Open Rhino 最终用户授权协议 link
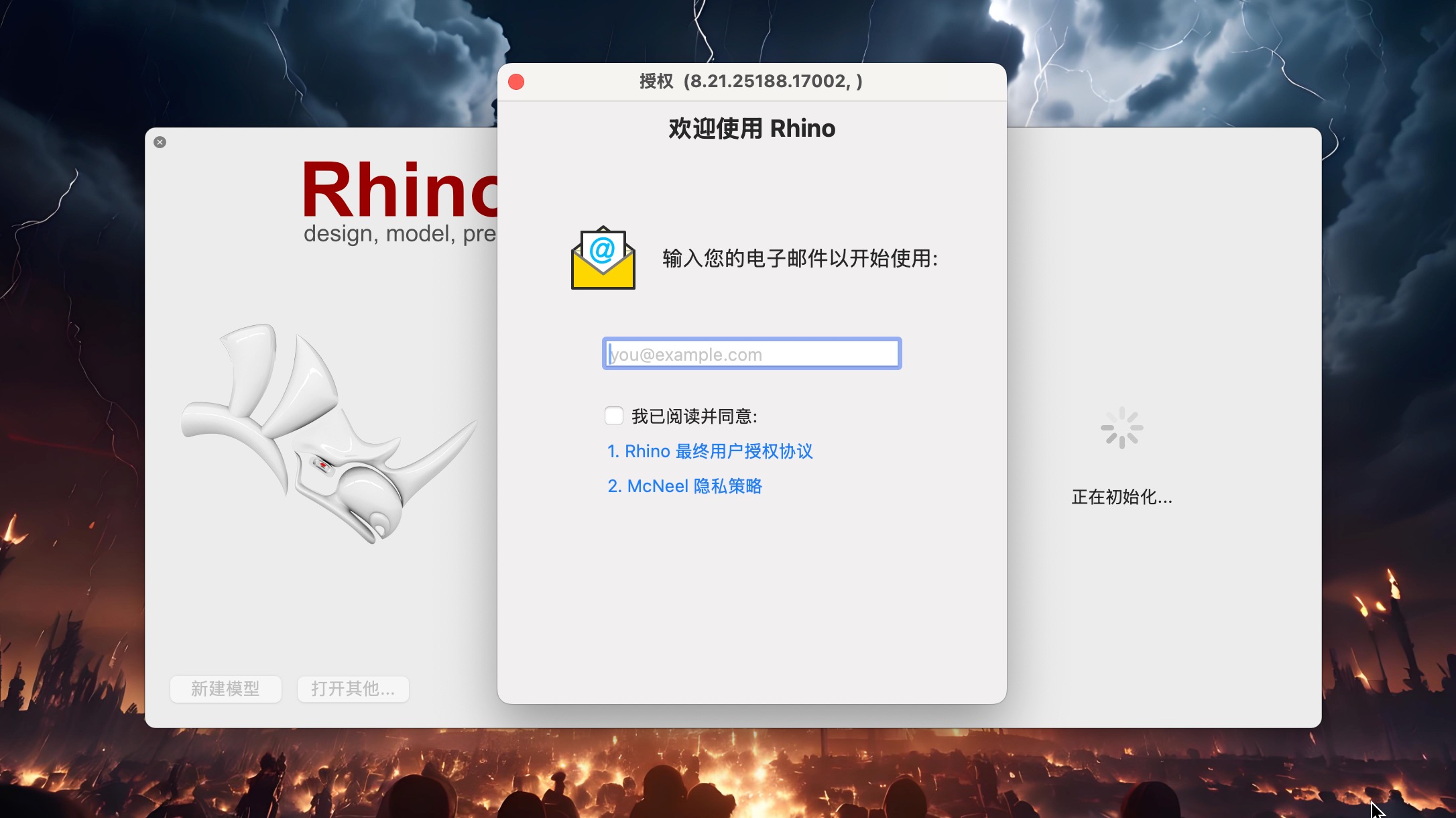1456x818 pixels. (x=710, y=451)
